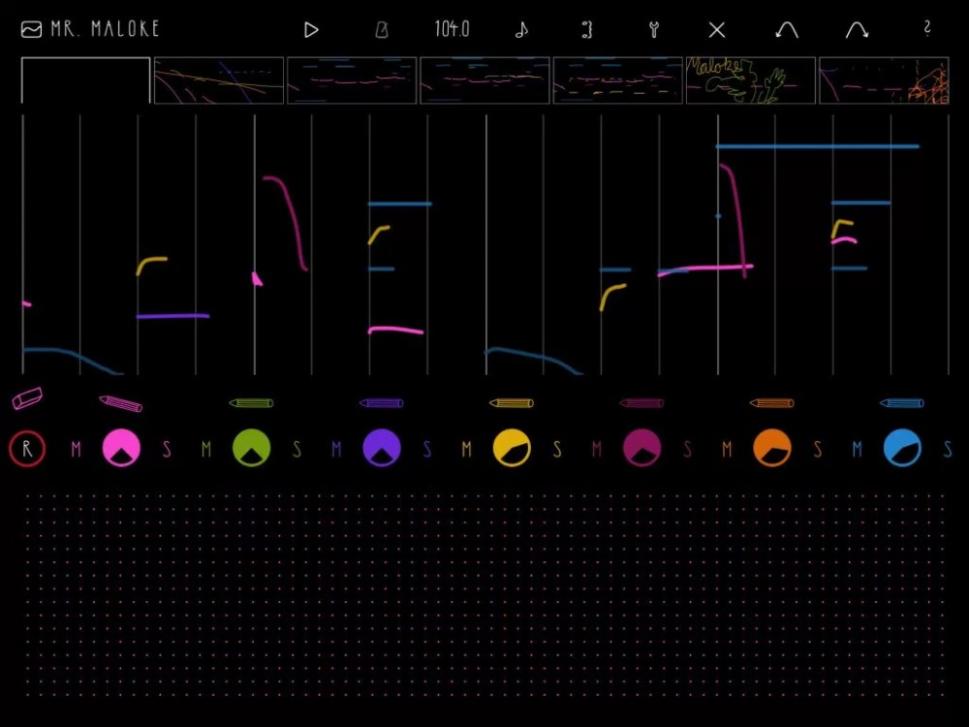Choose the blue pencil tool
Viewport: 969px width, 727px height.
point(902,403)
